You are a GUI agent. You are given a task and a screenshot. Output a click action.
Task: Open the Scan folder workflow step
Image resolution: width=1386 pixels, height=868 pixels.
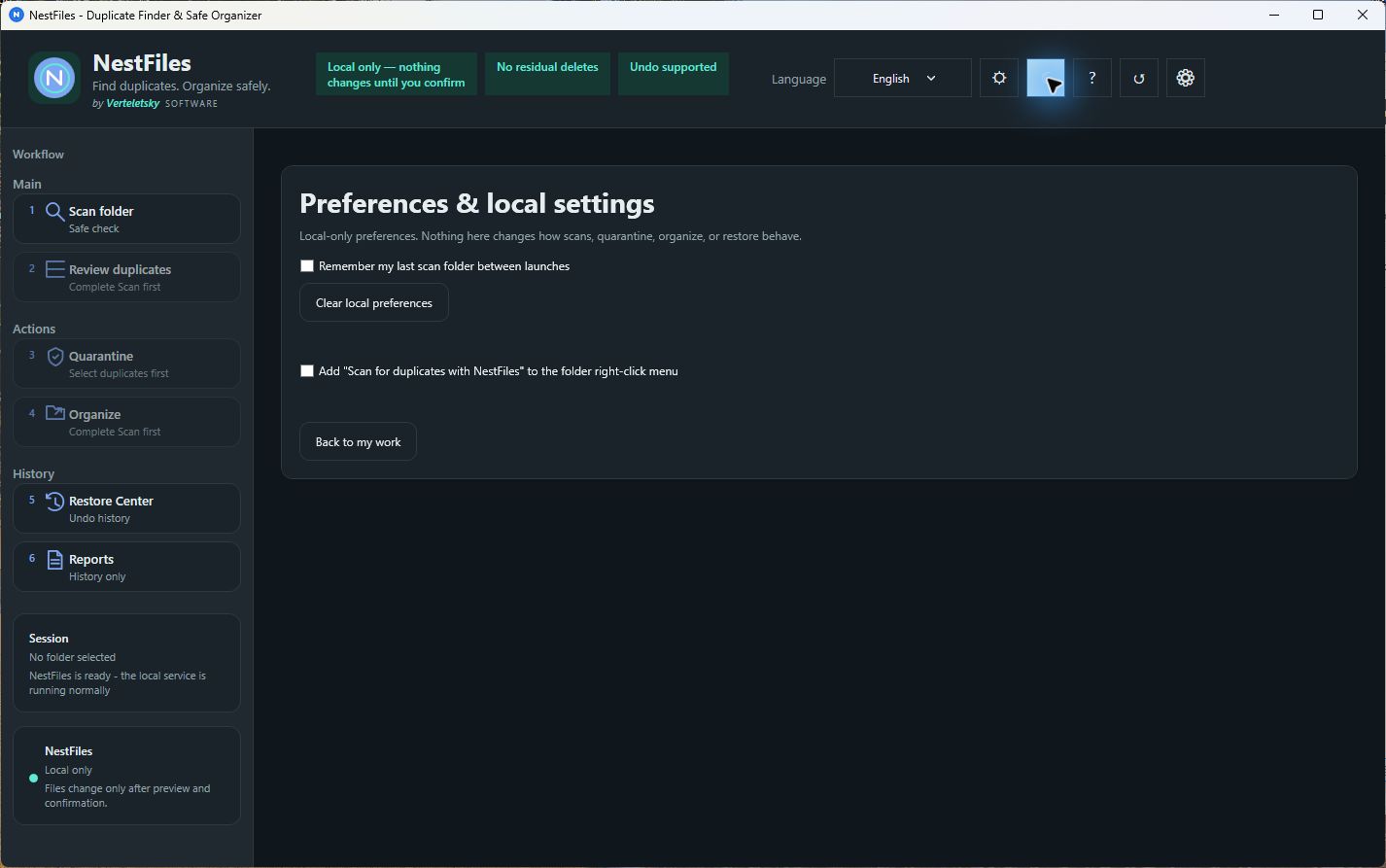pos(126,219)
